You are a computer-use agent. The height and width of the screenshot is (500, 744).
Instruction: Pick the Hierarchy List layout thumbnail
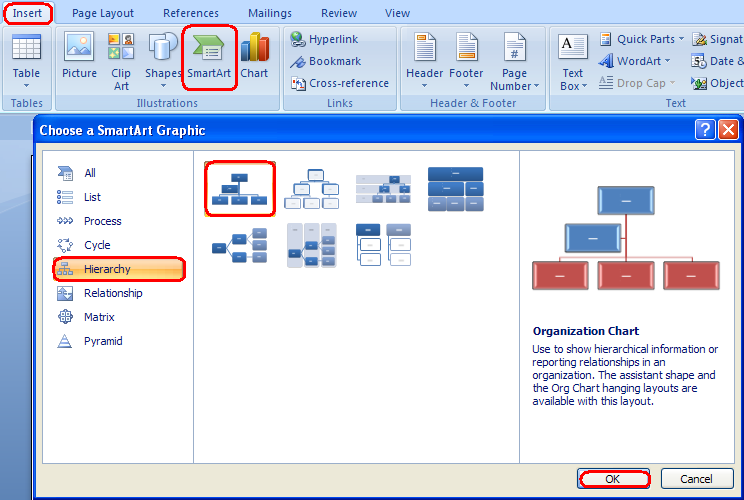pos(383,245)
